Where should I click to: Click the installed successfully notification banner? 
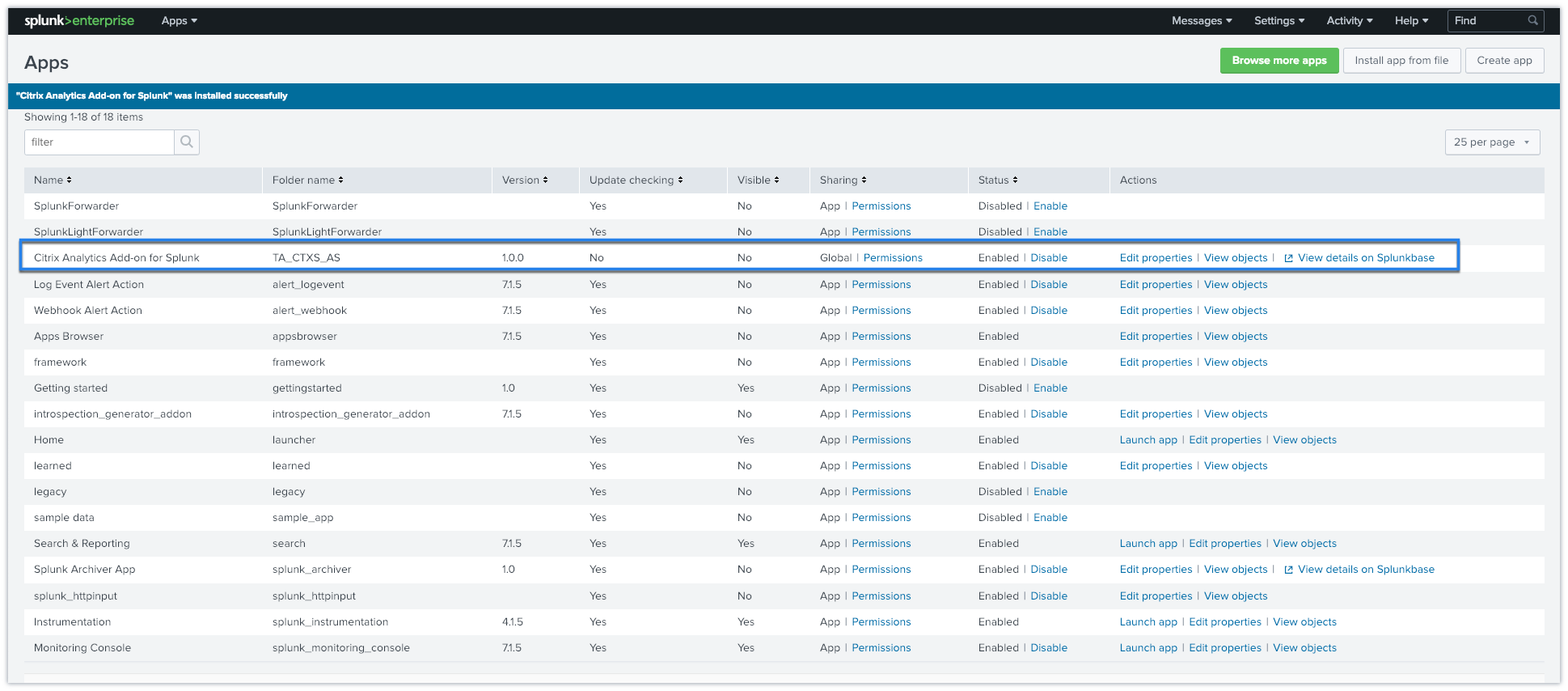pos(784,96)
